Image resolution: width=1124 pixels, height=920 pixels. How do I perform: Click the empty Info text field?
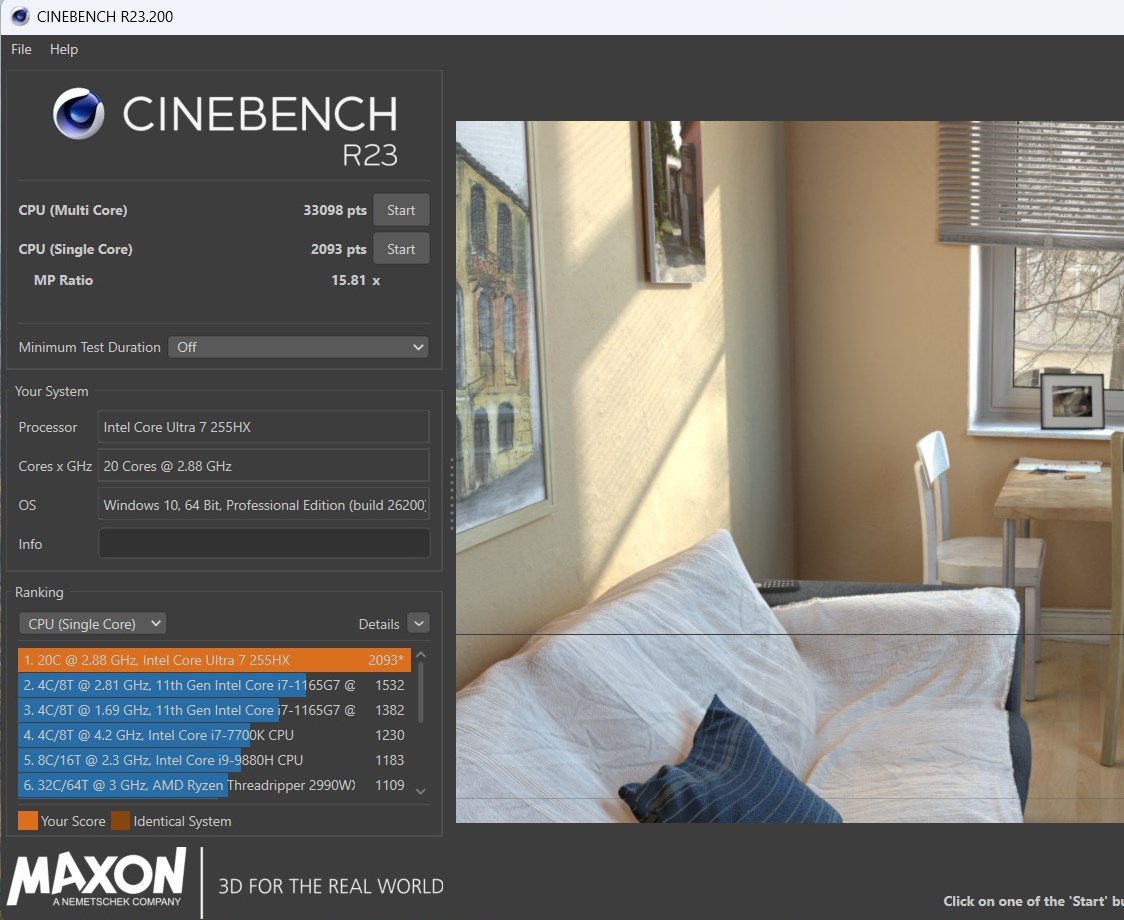tap(264, 544)
